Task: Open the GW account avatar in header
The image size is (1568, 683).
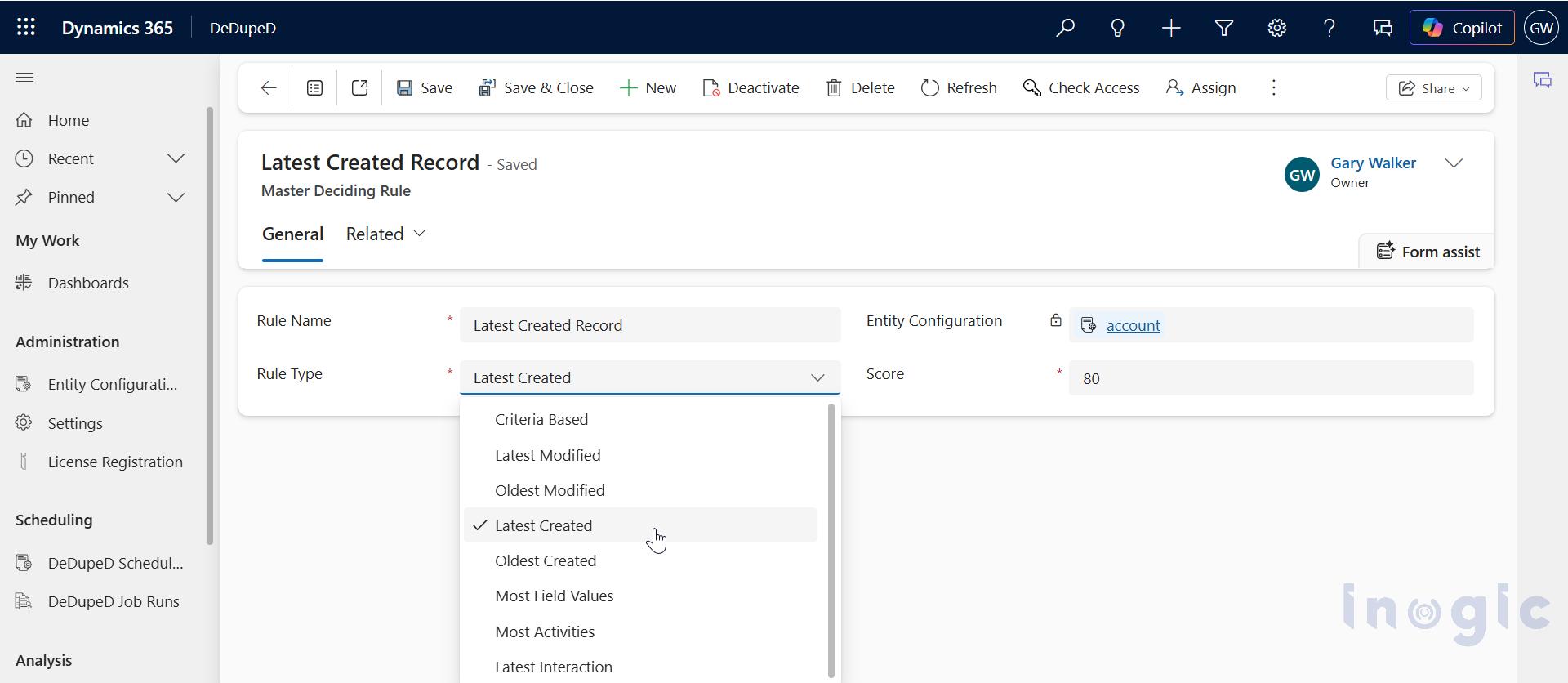Action: pyautogui.click(x=1541, y=28)
